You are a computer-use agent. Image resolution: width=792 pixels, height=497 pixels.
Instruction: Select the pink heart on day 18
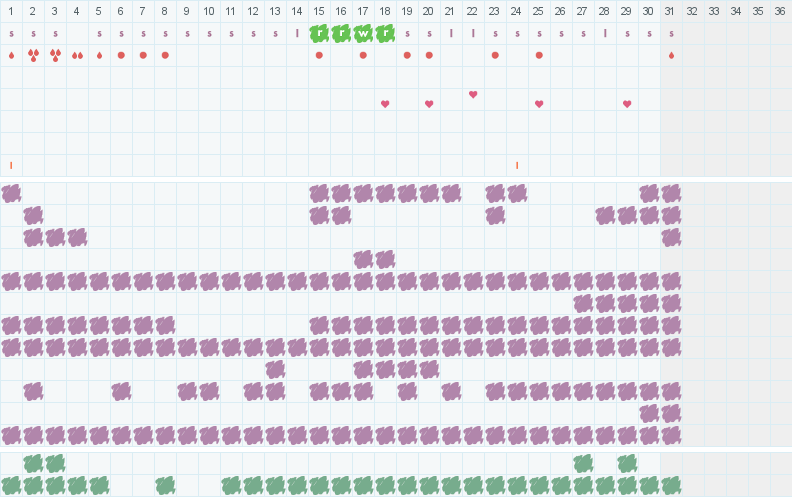coord(385,104)
